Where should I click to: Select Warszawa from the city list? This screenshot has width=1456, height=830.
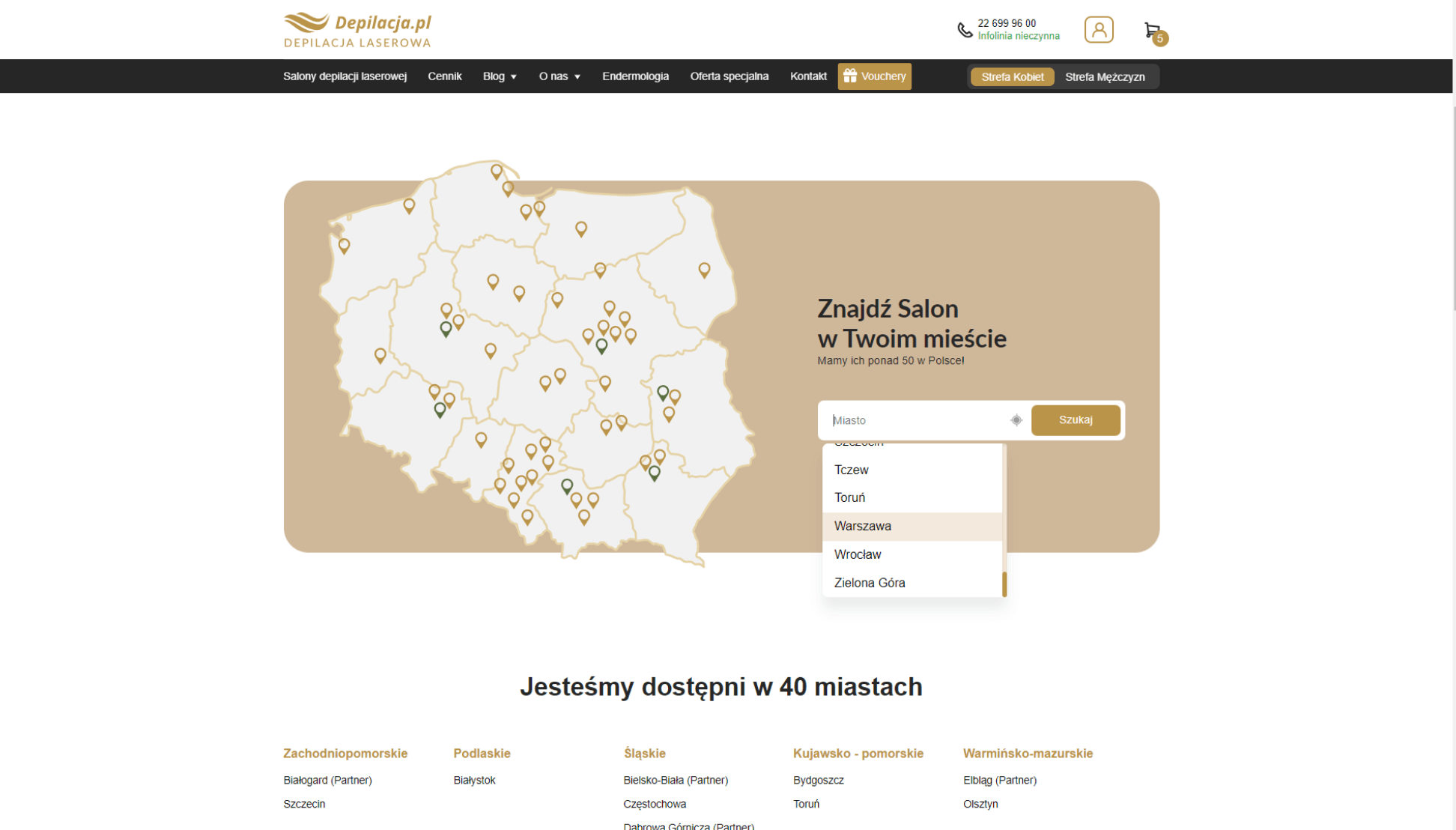point(862,526)
